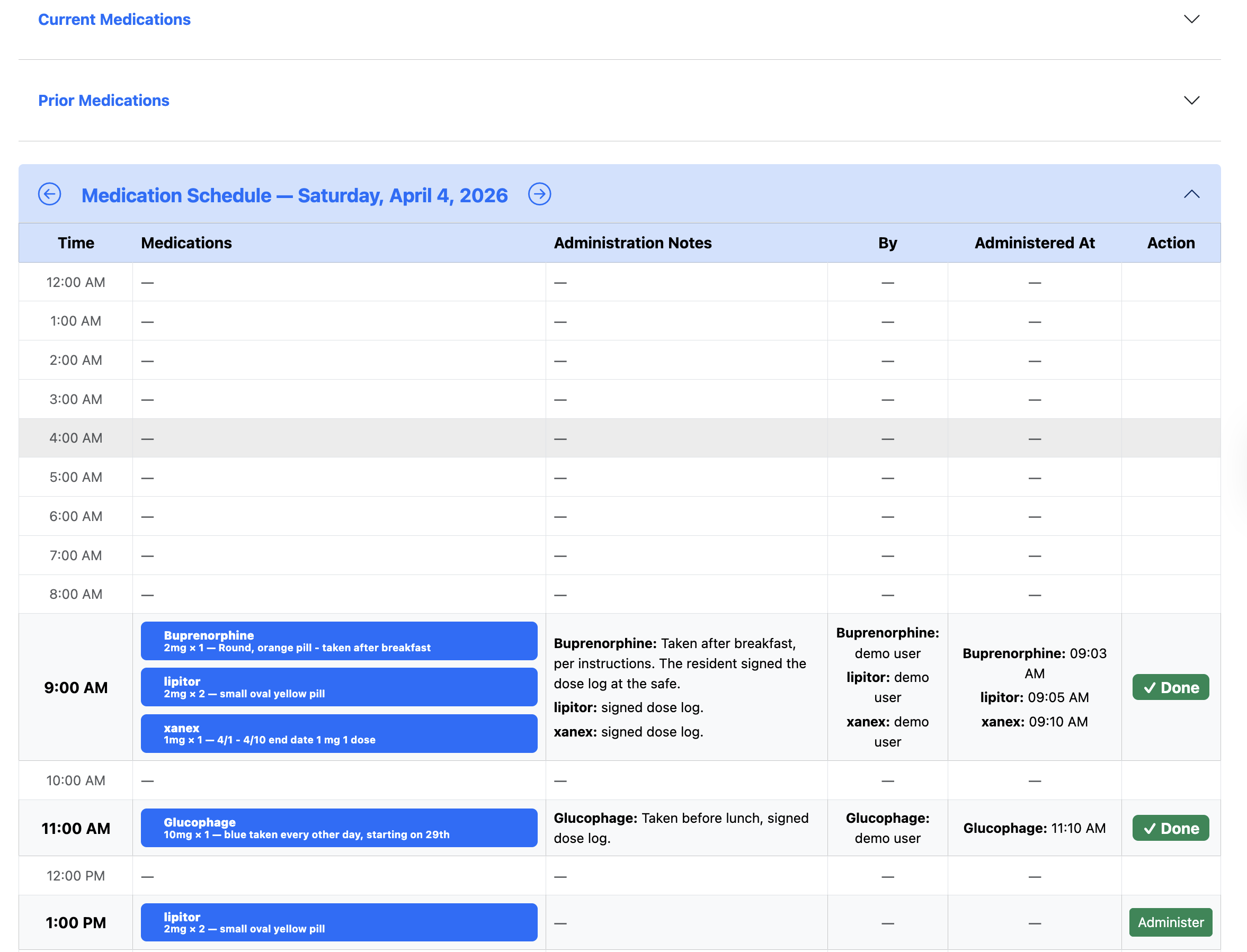Select the highlighted 4:00 AM time cell
1247x952 pixels.
[76, 438]
